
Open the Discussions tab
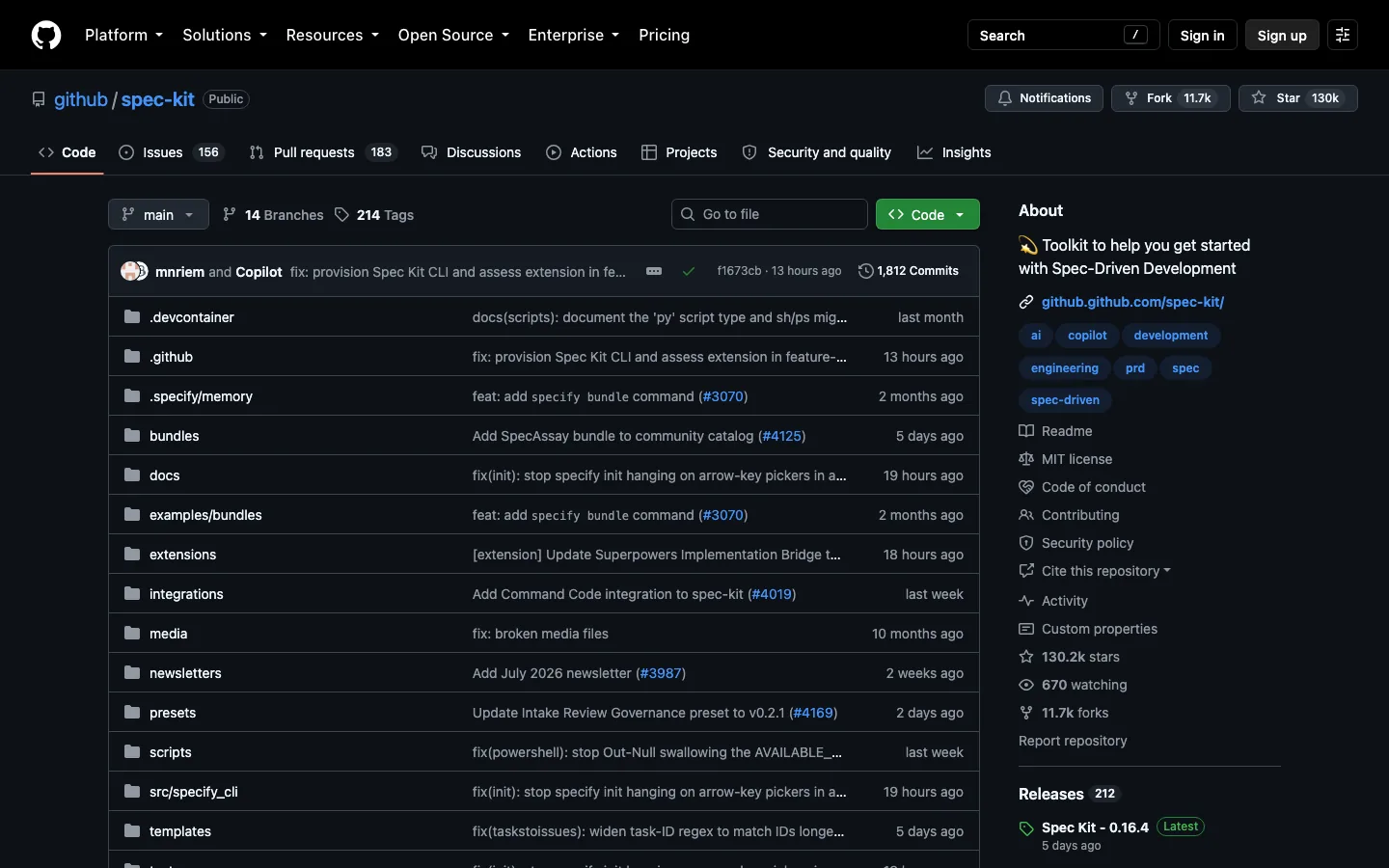(x=472, y=152)
